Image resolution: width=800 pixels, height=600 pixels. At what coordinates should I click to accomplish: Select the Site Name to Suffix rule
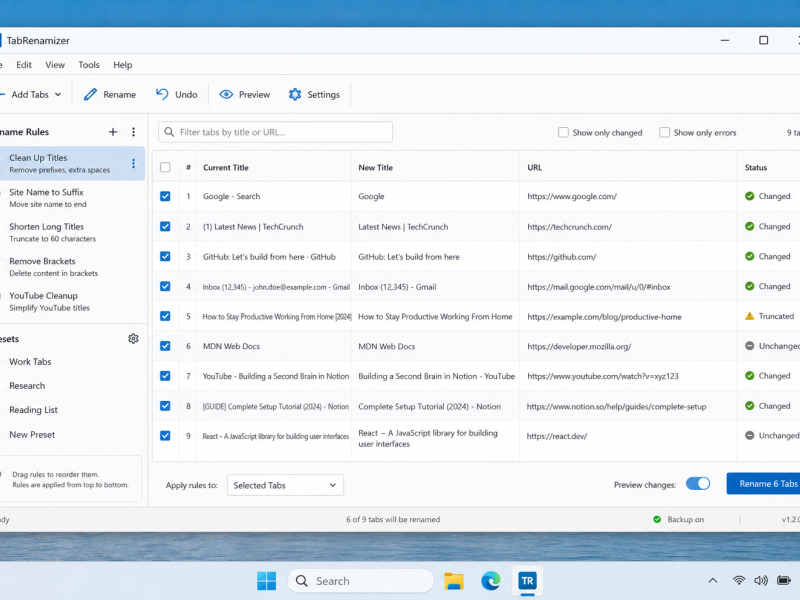pos(72,198)
